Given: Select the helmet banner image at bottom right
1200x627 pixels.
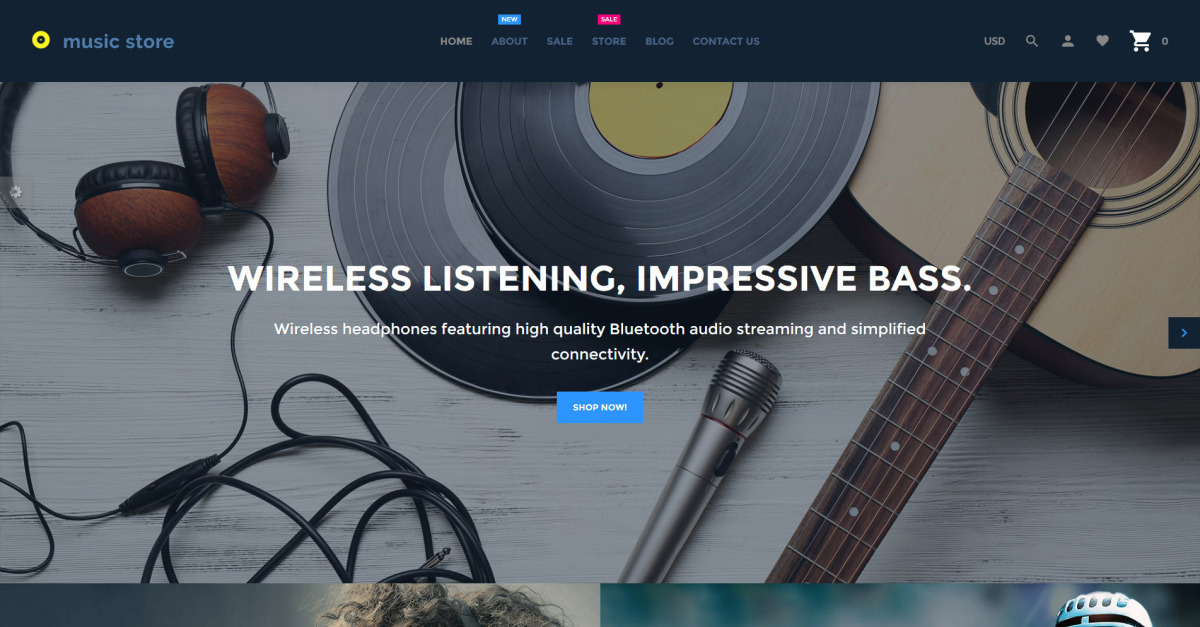Looking at the screenshot, I should (900, 605).
